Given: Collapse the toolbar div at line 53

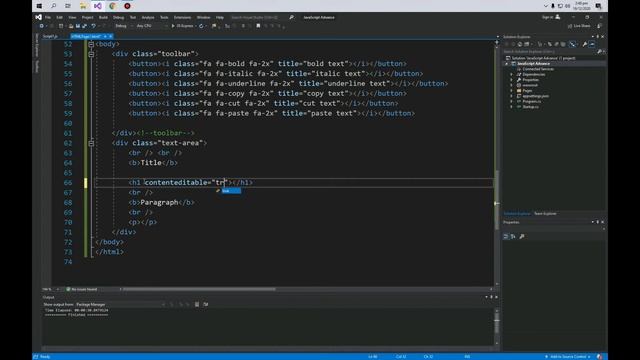Looking at the screenshot, I should [91, 54].
